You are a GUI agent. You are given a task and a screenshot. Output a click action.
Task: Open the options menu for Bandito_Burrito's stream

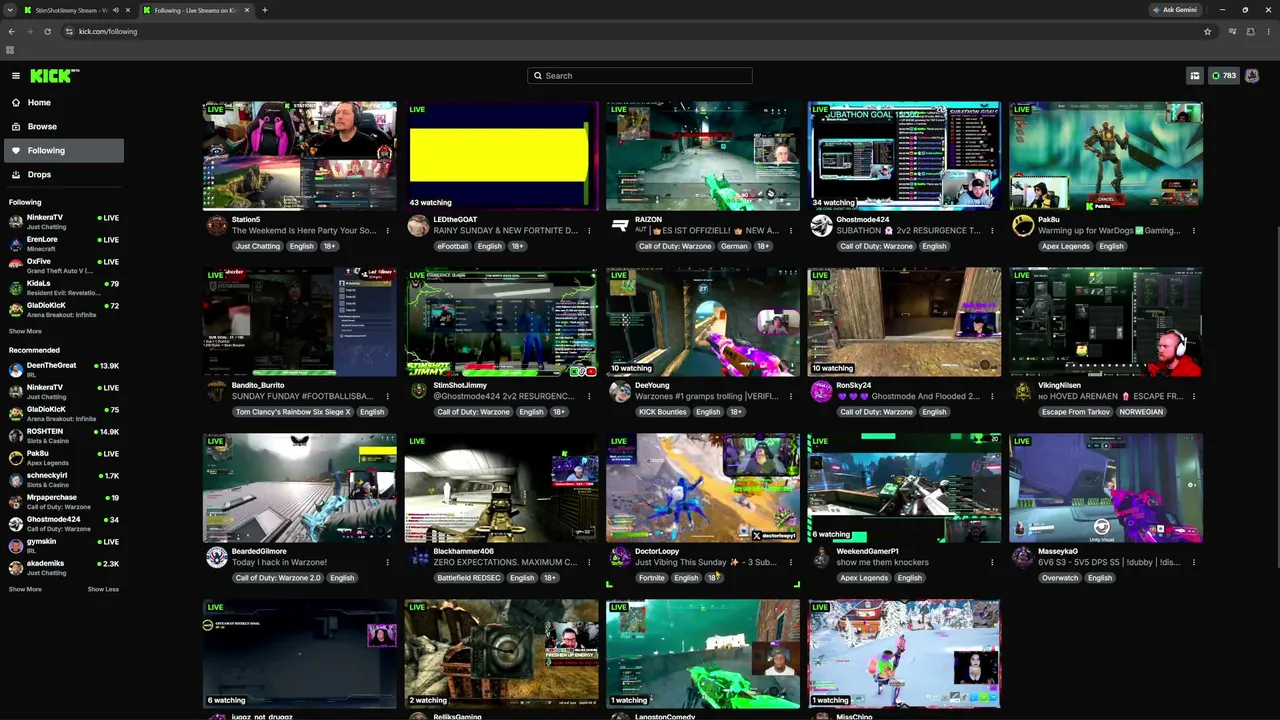point(388,397)
